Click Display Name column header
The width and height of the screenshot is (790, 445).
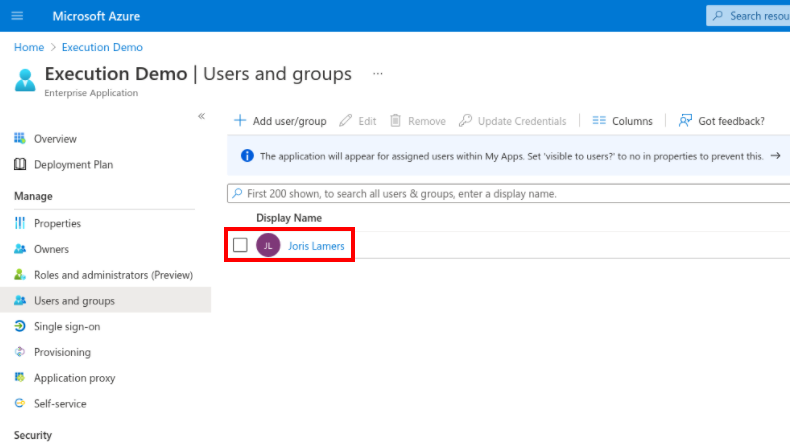click(289, 218)
